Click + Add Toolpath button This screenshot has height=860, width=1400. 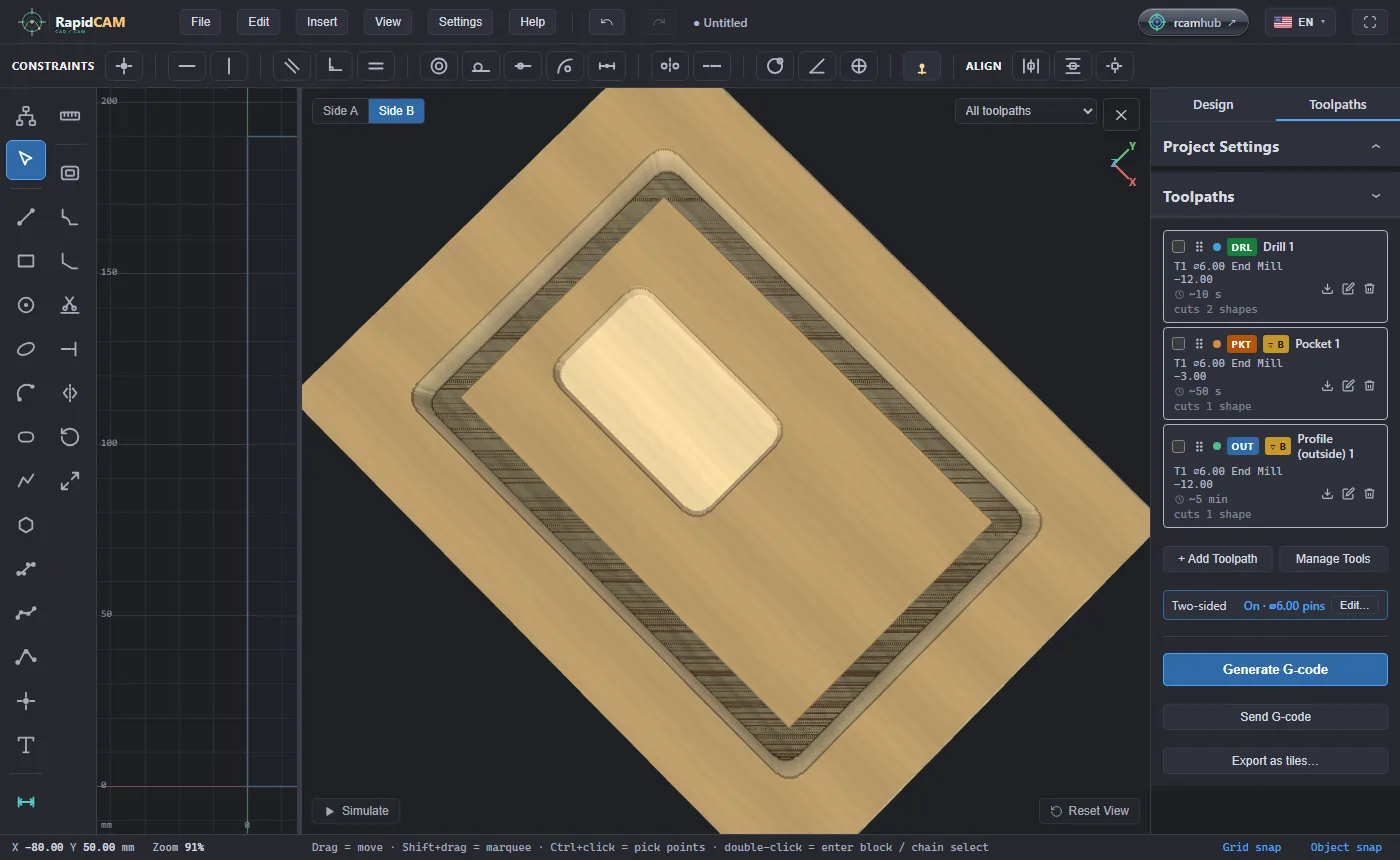[x=1217, y=559]
